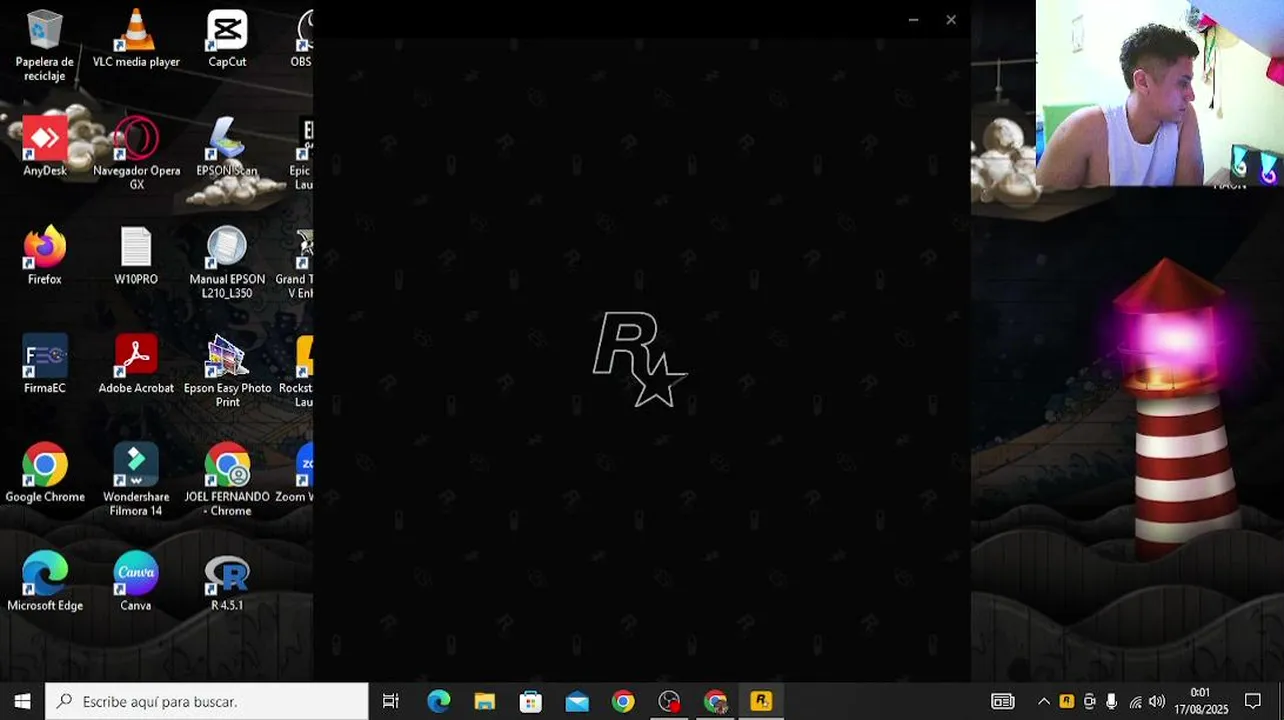Image resolution: width=1284 pixels, height=720 pixels.
Task: Close the Rockstar Games Launcher window
Action: click(x=951, y=19)
